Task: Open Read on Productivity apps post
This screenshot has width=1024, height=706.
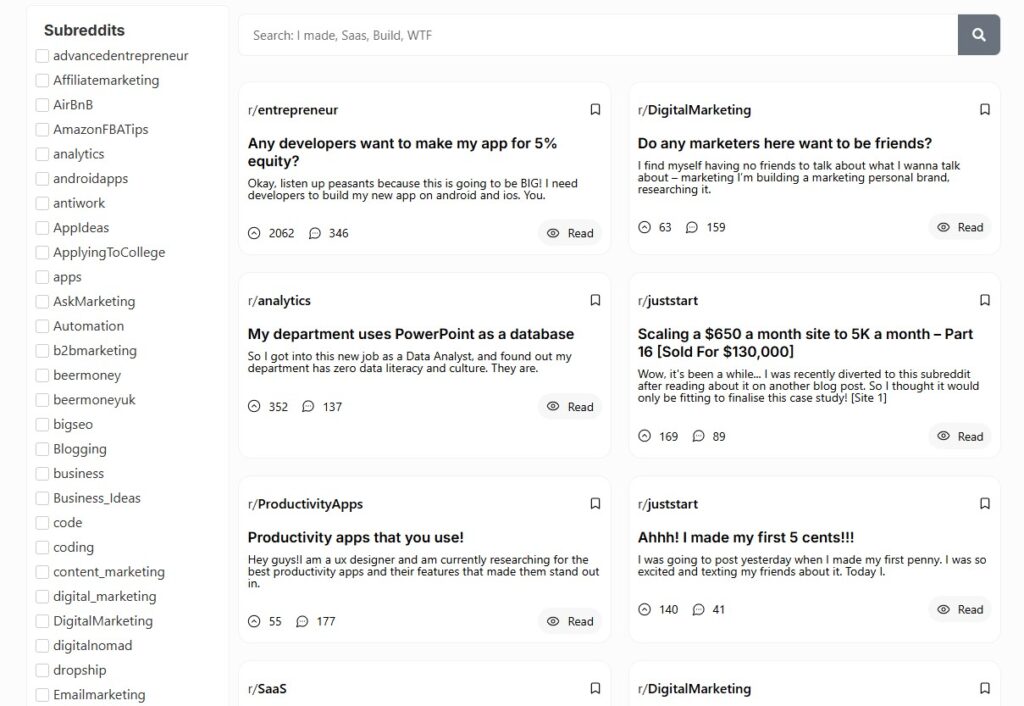Action: [x=570, y=621]
